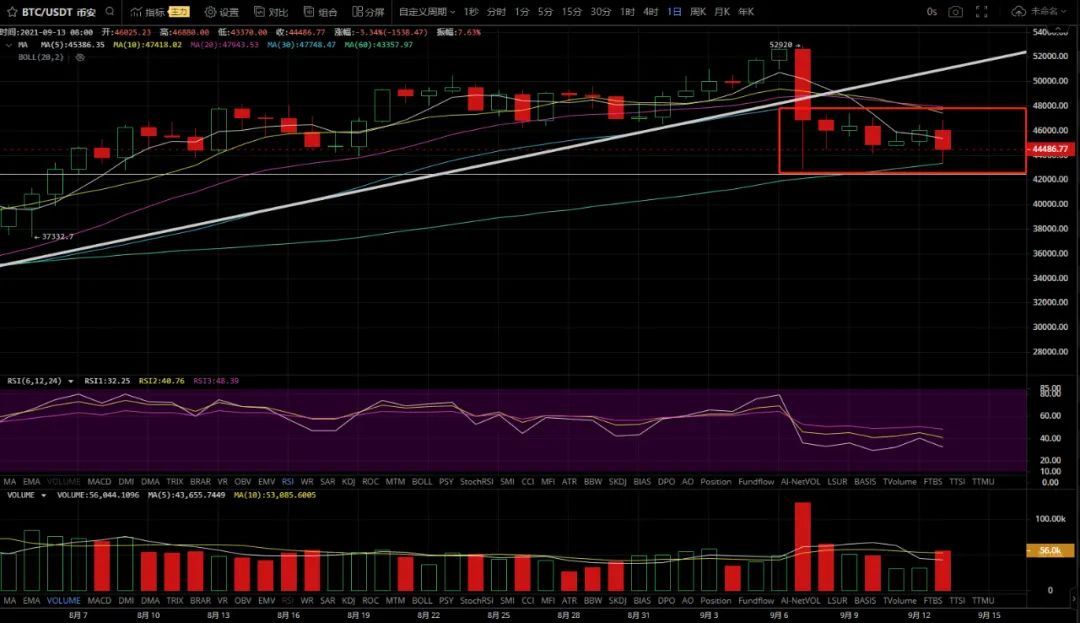Click the 主力 badge button
Screen dimensions: 1080x623
(179, 12)
